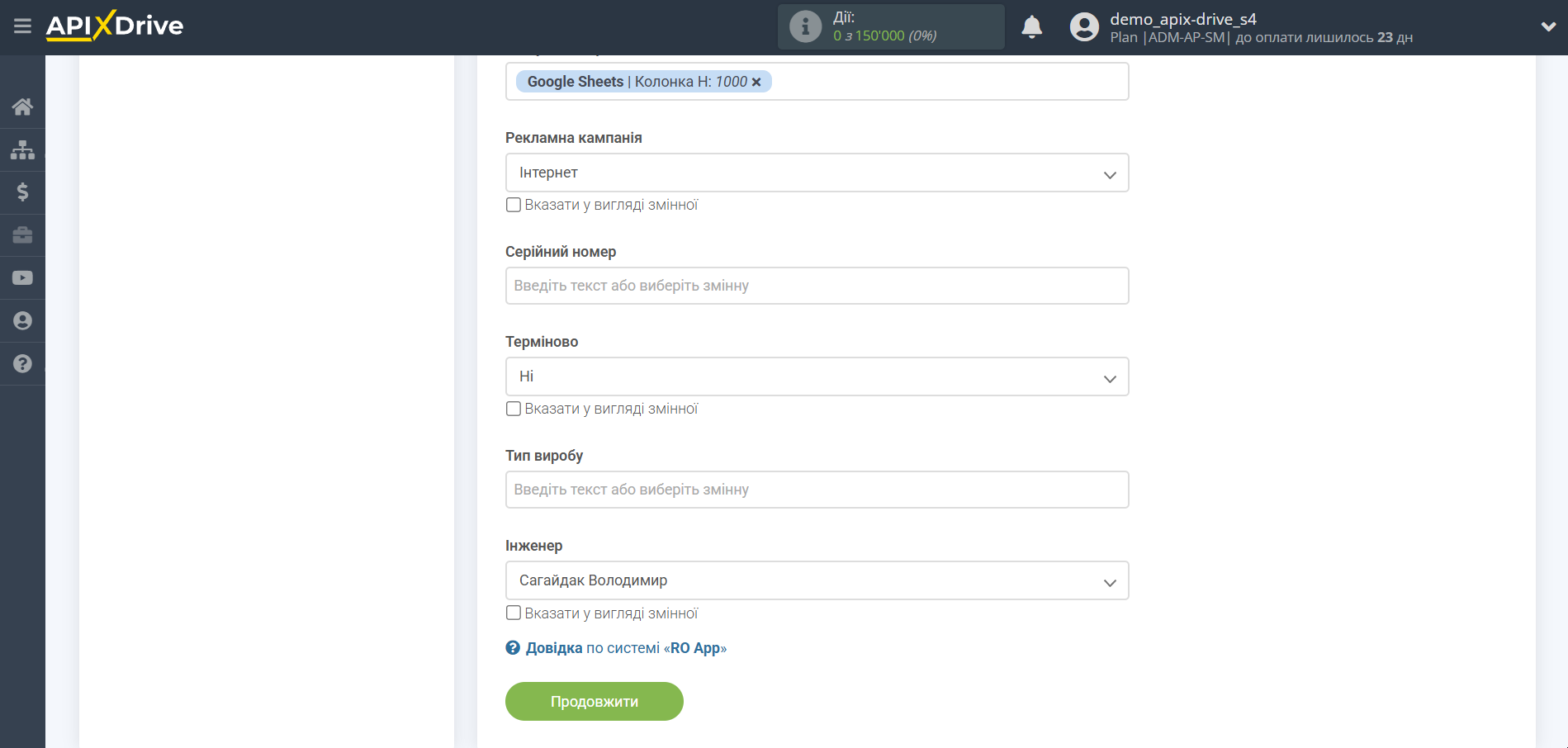Tick variable checkbox under Терміново
This screenshot has width=1568, height=748.
click(514, 409)
